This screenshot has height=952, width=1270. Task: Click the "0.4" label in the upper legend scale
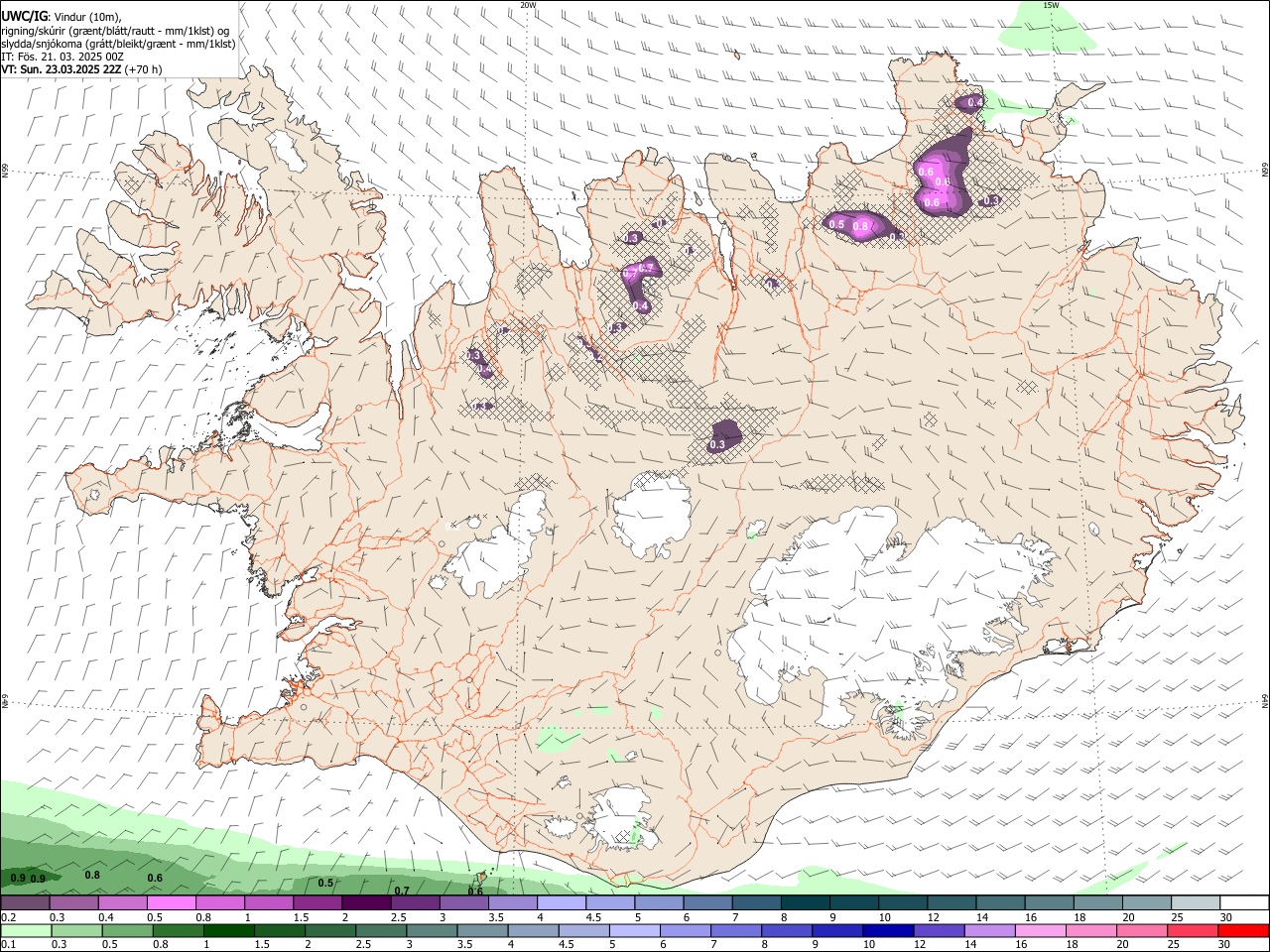click(106, 917)
